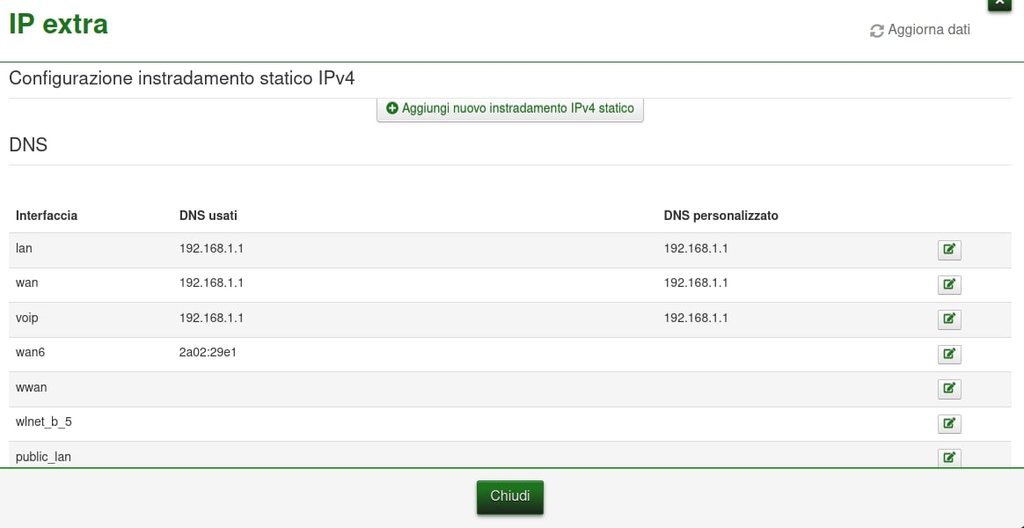Click the plus icon on add route button
The image size is (1024, 528).
392,108
